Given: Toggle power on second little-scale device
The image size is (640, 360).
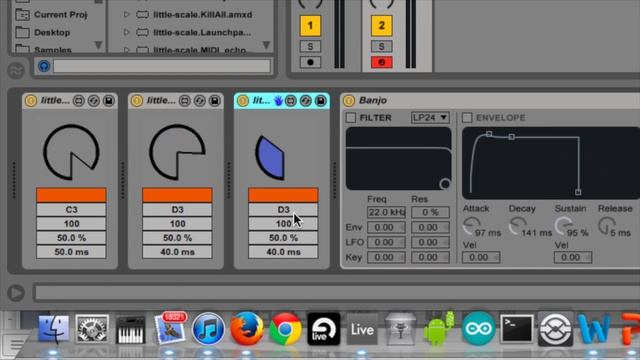Looking at the screenshot, I should 137,100.
